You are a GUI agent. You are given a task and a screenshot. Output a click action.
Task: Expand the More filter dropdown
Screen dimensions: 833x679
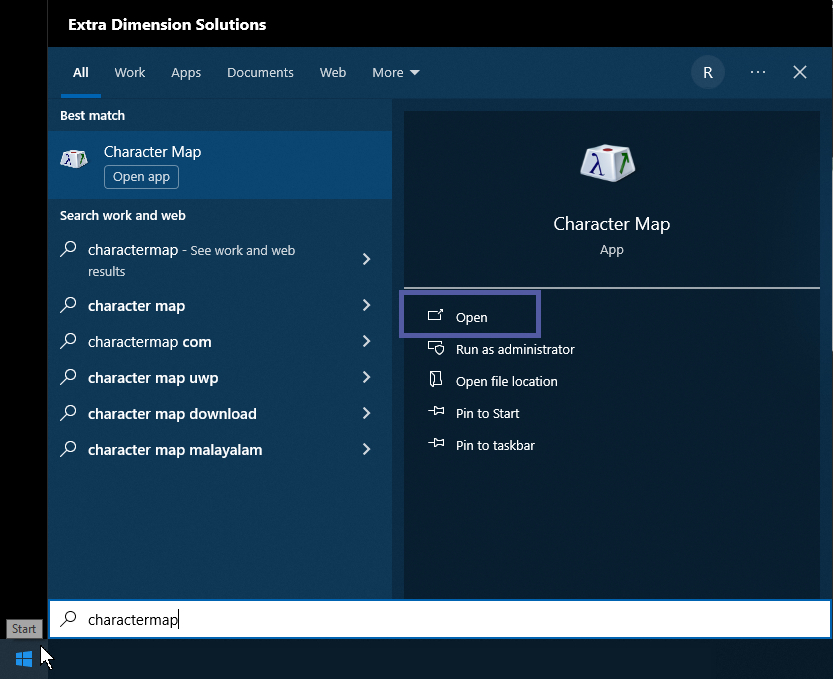point(395,73)
